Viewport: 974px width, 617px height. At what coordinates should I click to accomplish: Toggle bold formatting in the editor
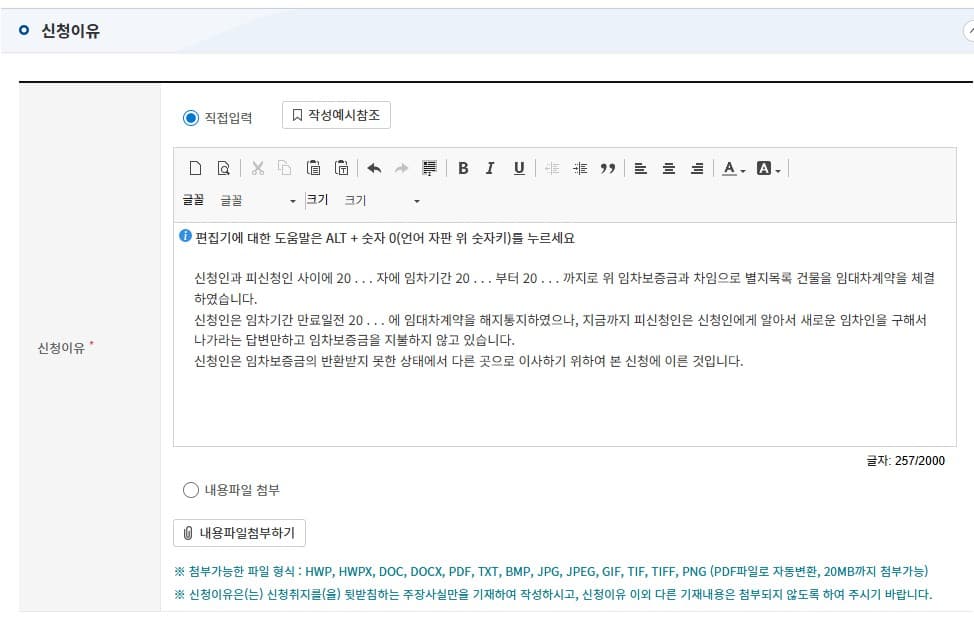pyautogui.click(x=463, y=168)
